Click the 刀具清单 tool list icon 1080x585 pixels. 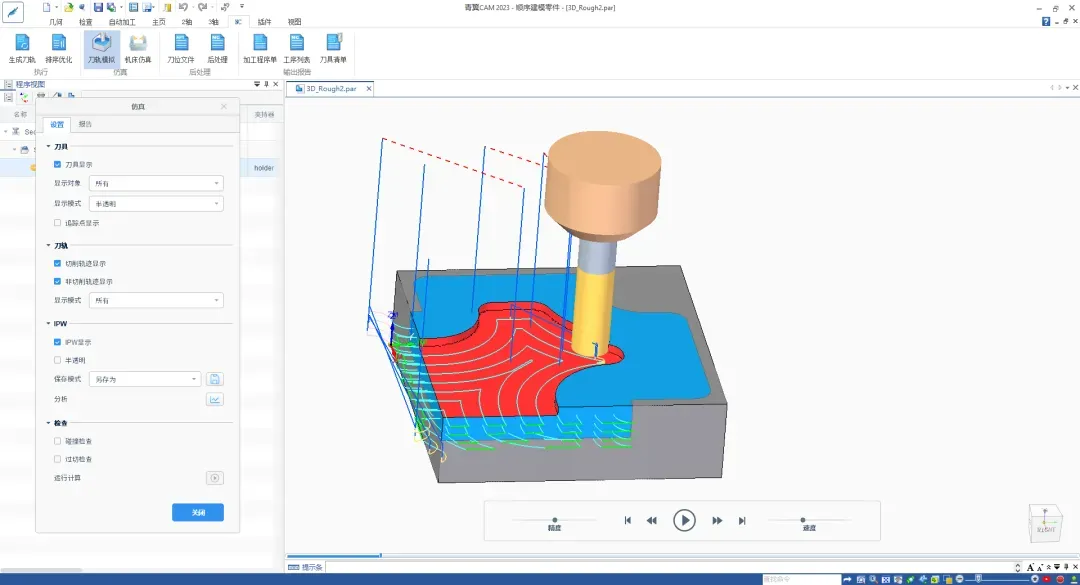[x=333, y=48]
